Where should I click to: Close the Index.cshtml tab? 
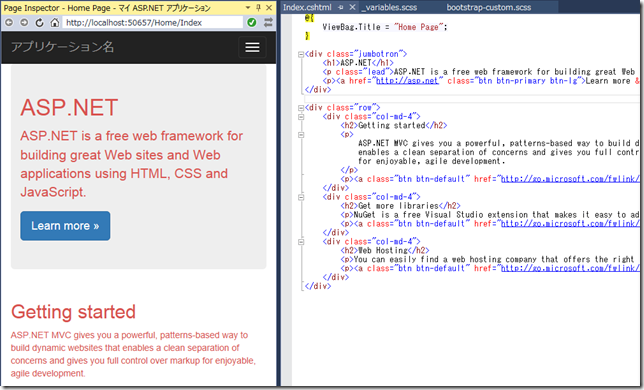[352, 7]
